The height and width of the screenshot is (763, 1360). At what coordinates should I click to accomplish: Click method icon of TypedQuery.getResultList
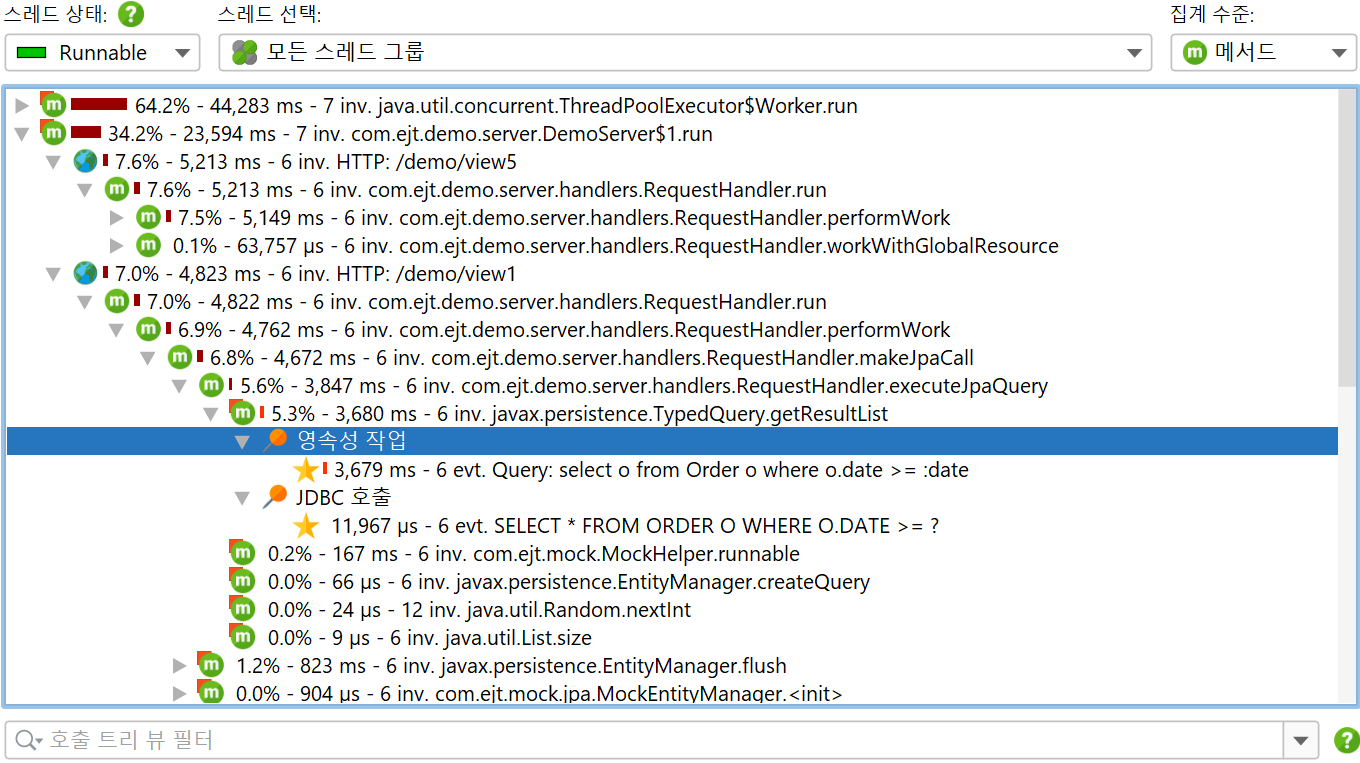pyautogui.click(x=242, y=413)
